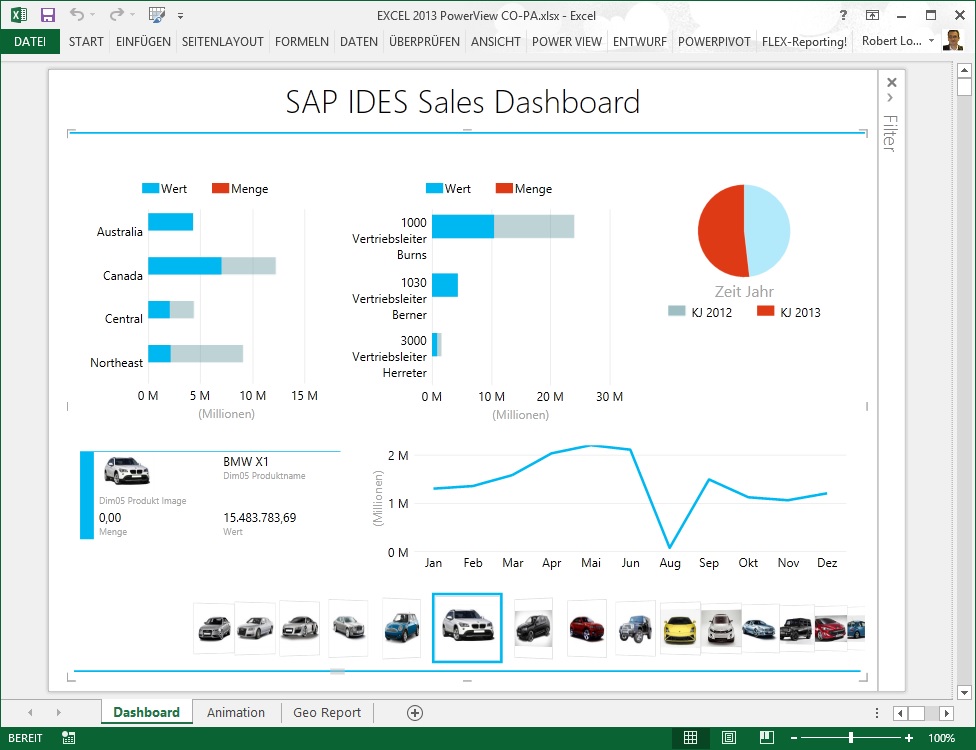Open the DATEI file menu

point(30,42)
